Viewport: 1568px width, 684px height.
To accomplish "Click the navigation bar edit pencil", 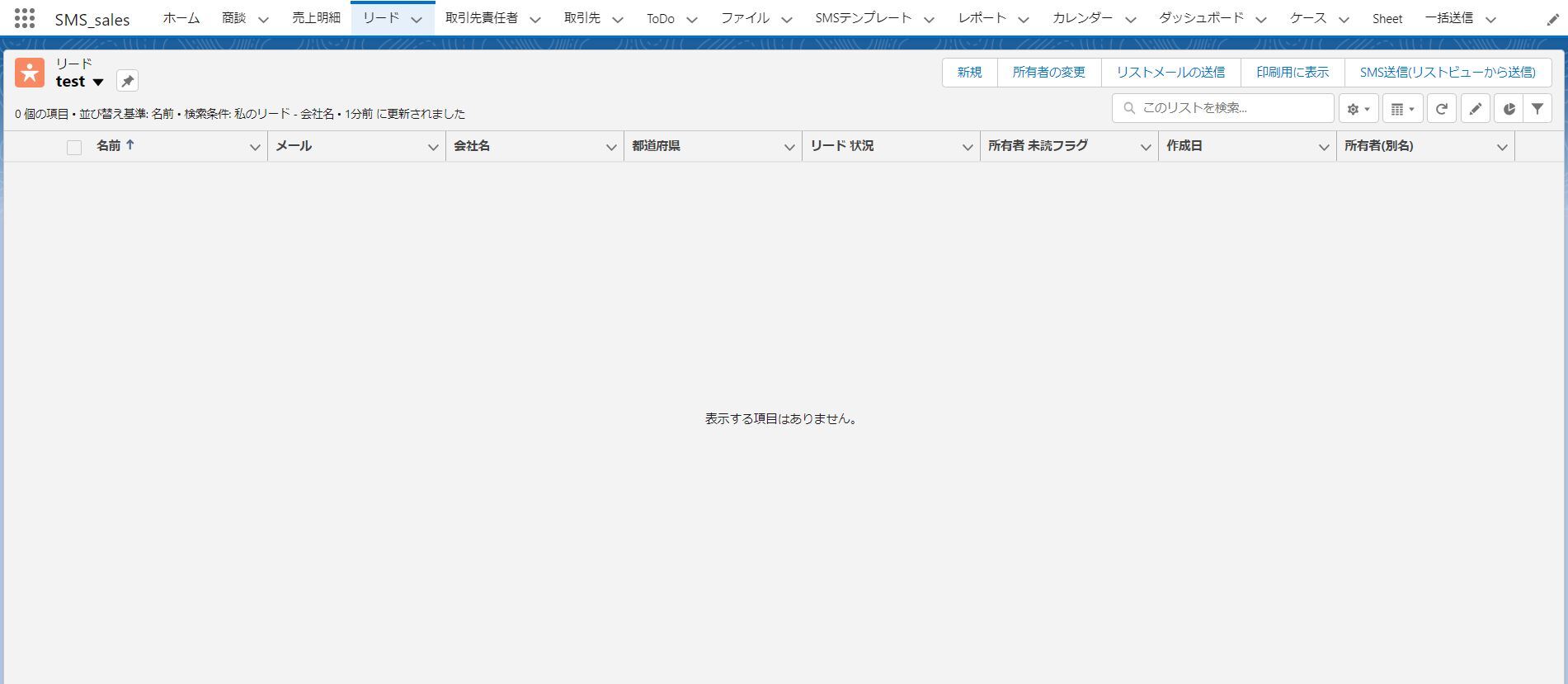I will [1552, 20].
